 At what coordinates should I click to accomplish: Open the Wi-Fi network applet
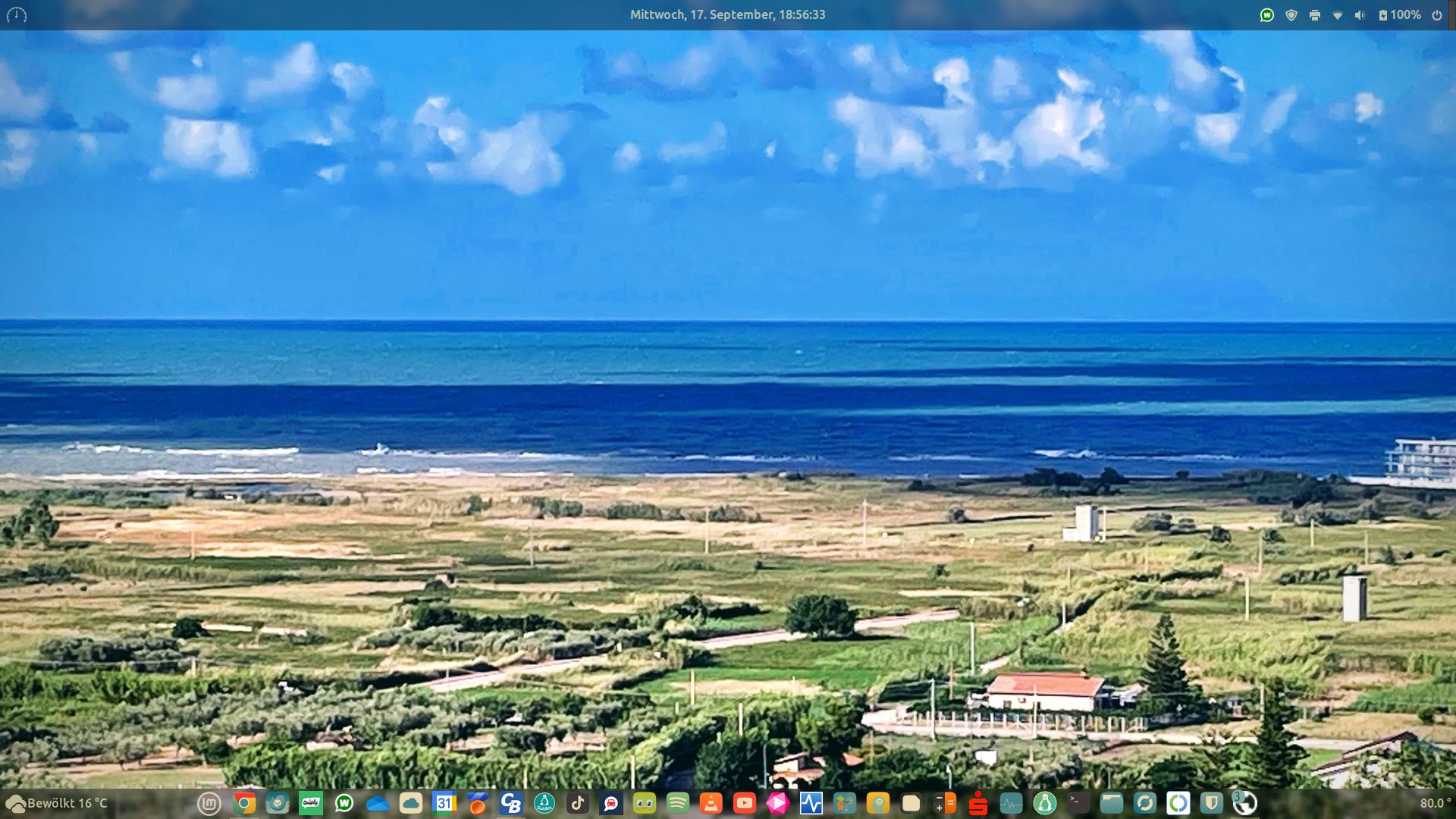1338,15
